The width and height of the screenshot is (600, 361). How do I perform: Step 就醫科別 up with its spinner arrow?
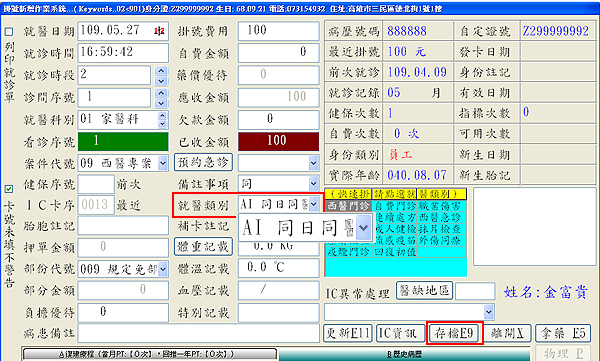click(x=163, y=116)
